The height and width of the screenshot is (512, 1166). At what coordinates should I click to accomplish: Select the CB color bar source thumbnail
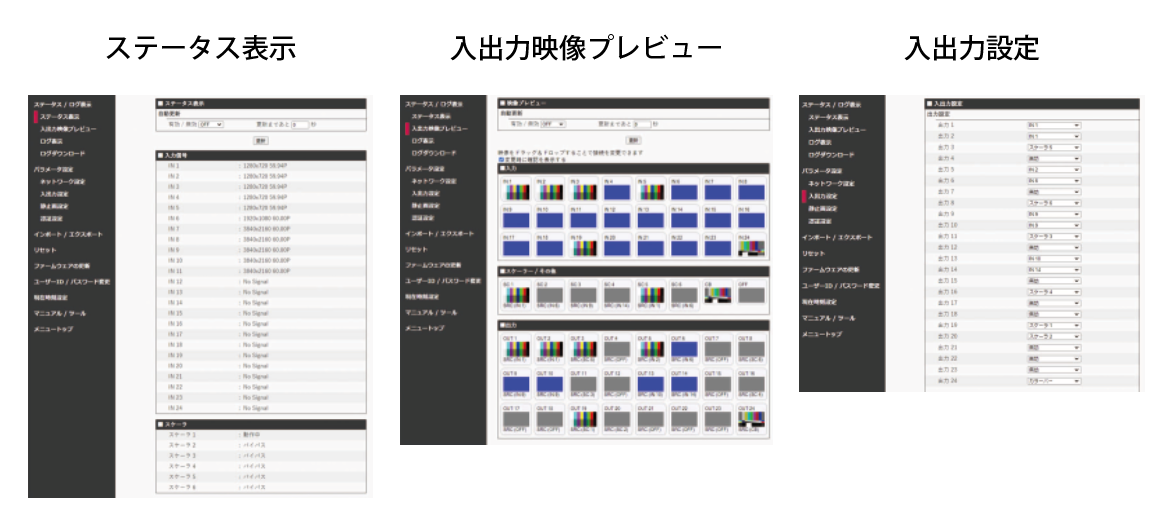tap(719, 295)
